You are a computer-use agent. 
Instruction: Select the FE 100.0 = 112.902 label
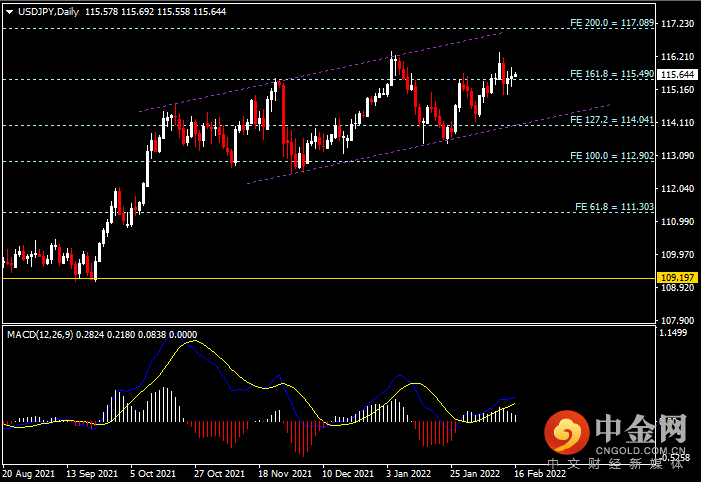pyautogui.click(x=612, y=156)
